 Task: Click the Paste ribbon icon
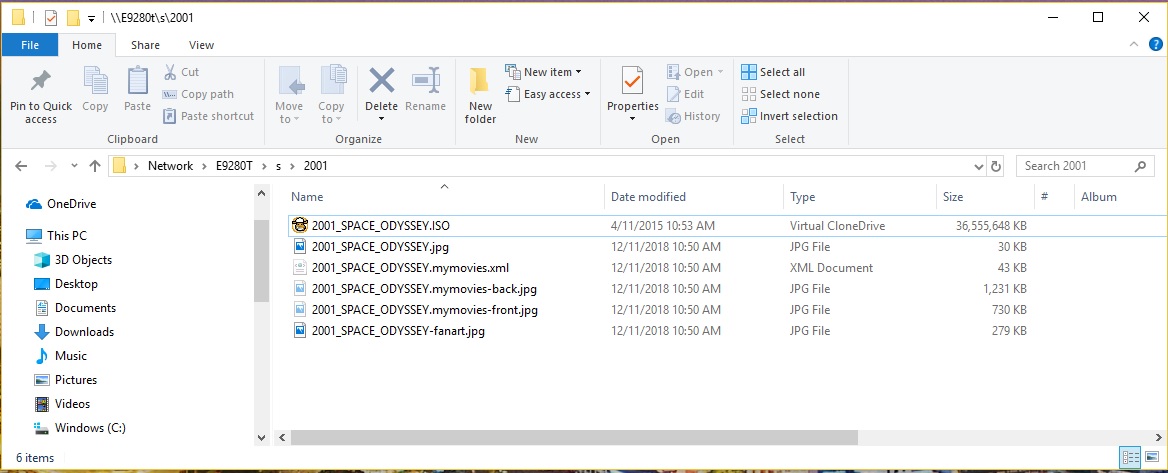(x=137, y=81)
